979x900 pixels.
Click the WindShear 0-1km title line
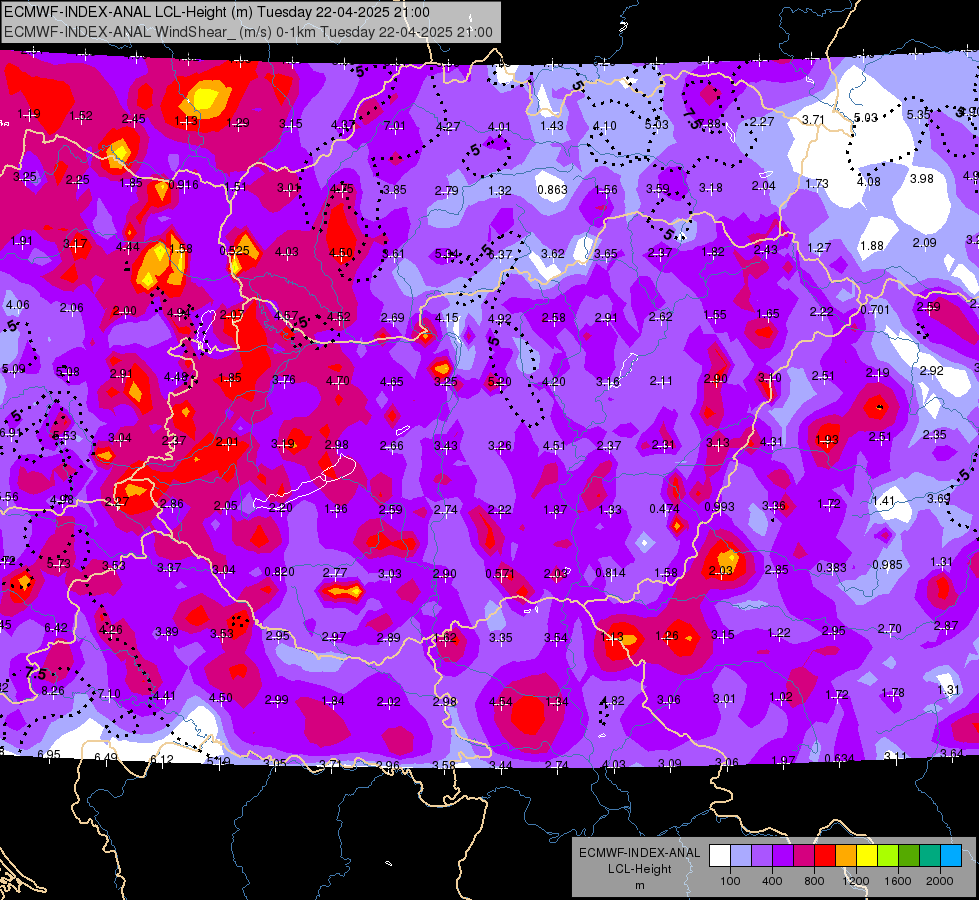(x=248, y=32)
